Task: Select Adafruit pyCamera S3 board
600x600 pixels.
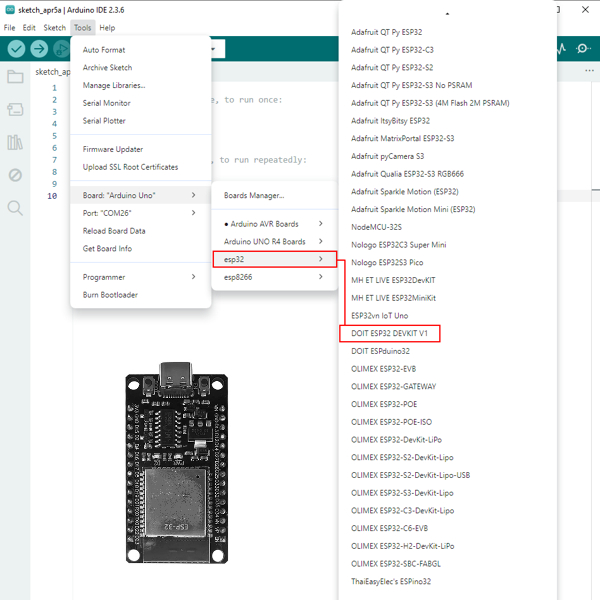Action: pos(447,156)
